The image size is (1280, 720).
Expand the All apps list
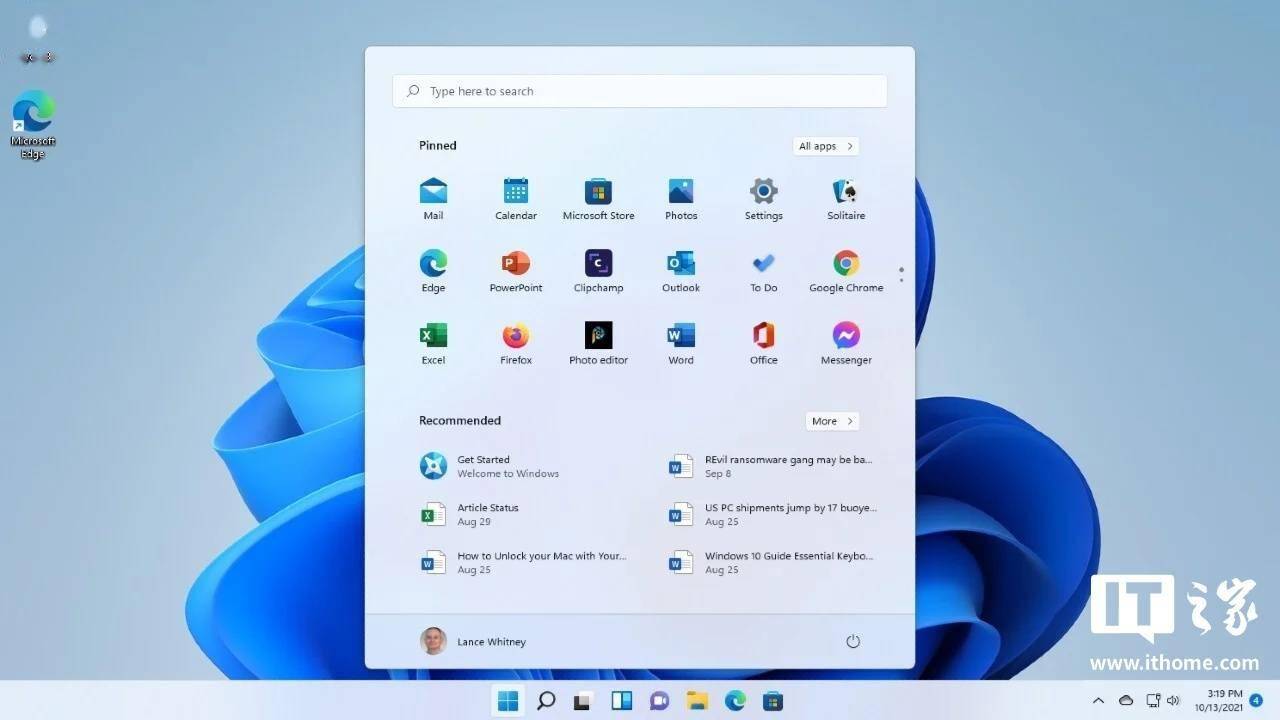[x=824, y=146]
